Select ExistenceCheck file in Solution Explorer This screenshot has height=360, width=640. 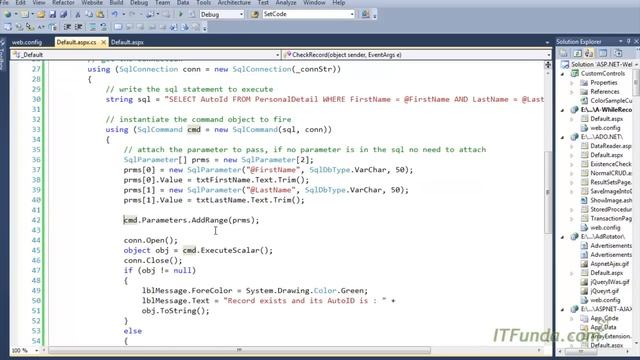pos(611,164)
